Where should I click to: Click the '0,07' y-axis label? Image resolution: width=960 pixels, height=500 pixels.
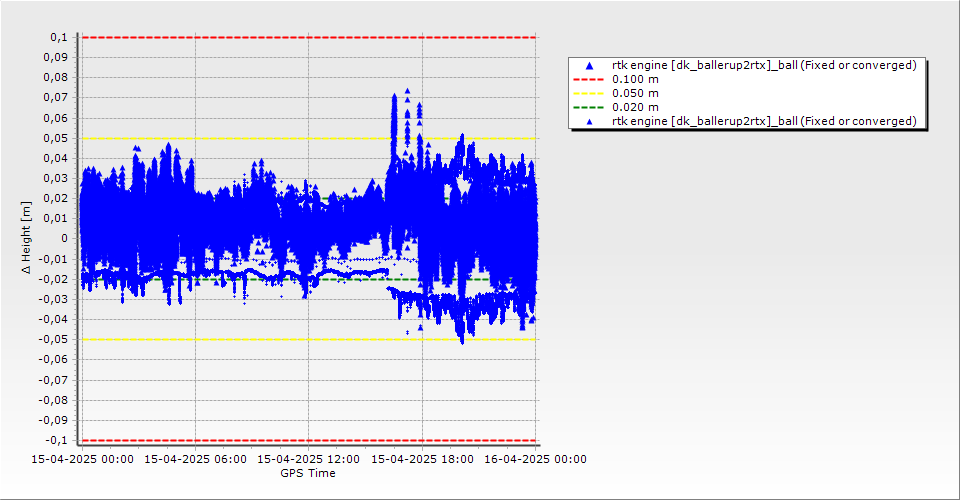pos(56,98)
